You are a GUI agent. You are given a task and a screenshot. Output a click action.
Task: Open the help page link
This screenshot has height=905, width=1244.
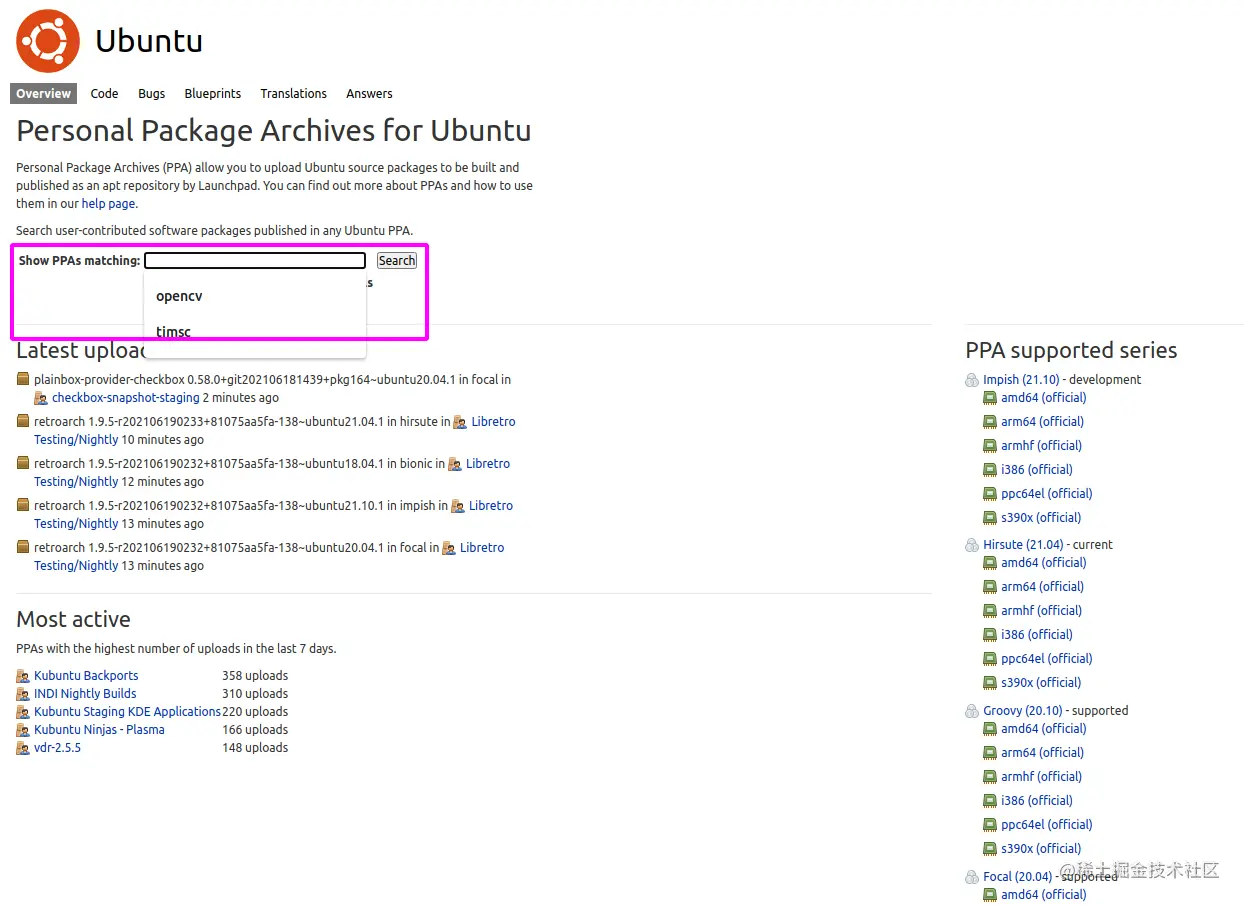point(108,203)
